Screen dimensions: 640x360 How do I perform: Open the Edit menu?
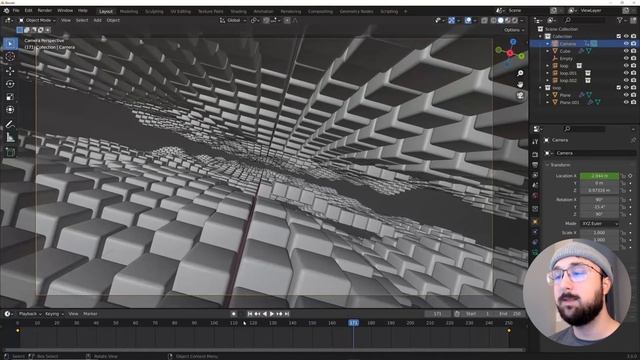tap(28, 10)
